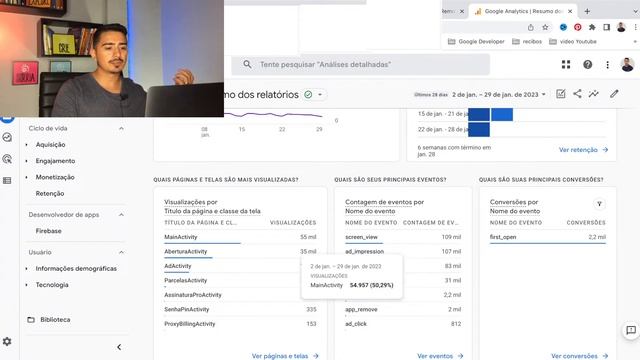This screenshot has width=640, height=360.
Task: Close the Google Analytics tab
Action: click(570, 11)
